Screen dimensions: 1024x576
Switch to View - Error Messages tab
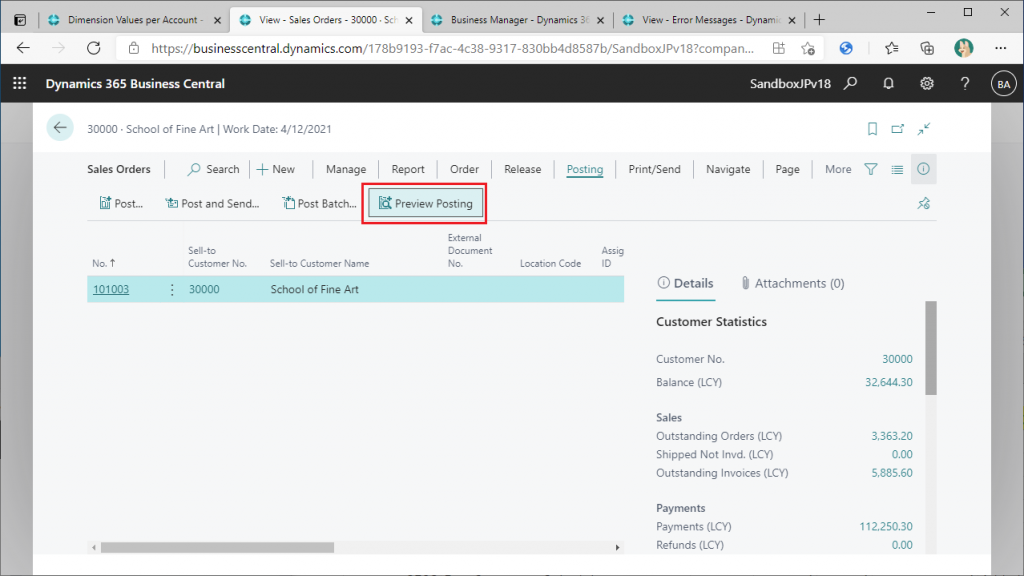pyautogui.click(x=711, y=20)
